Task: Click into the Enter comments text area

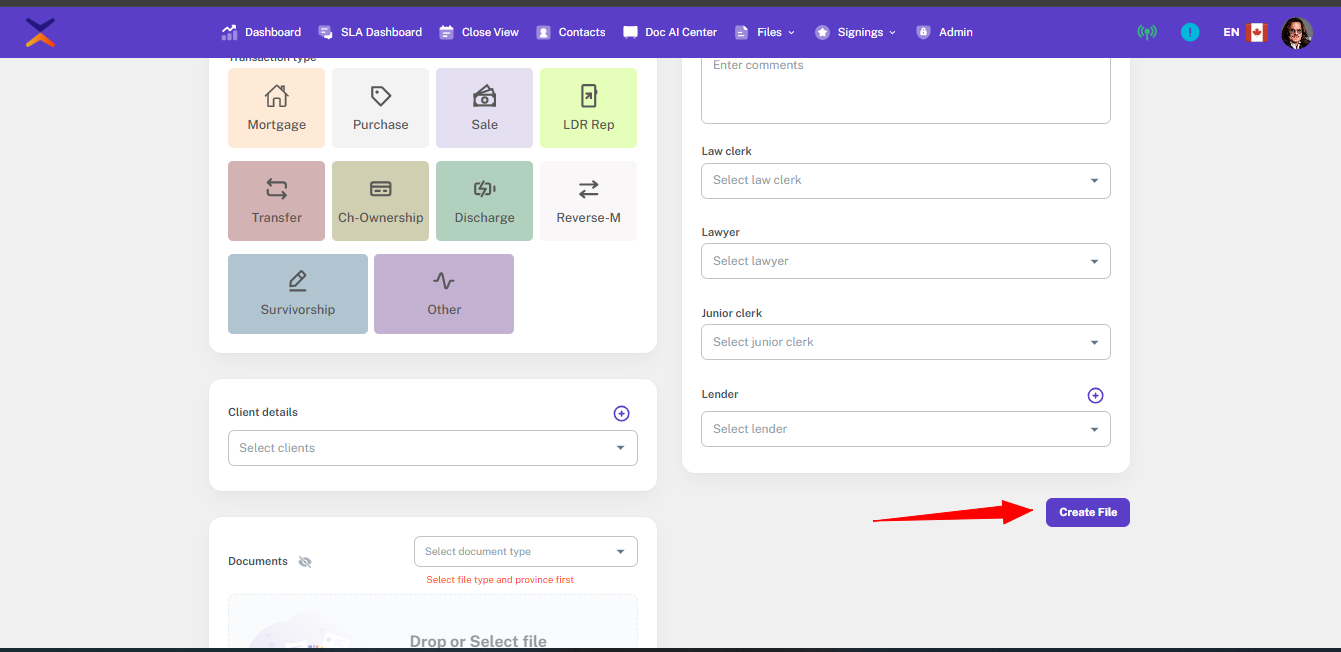Action: pyautogui.click(x=905, y=88)
